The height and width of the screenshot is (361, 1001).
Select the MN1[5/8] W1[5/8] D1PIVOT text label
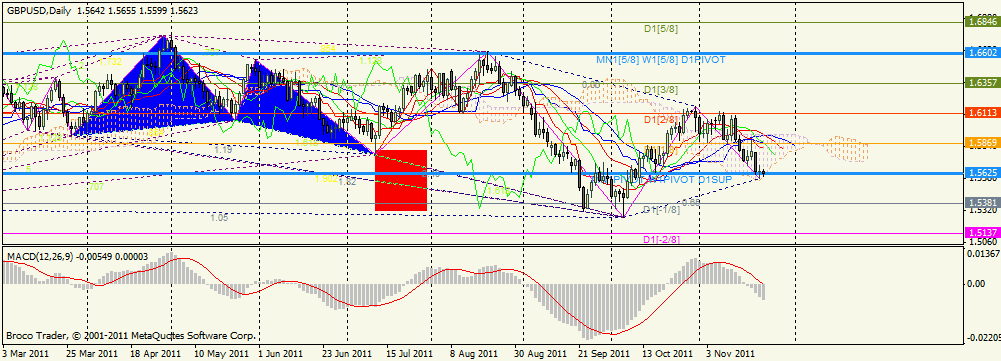click(x=661, y=59)
